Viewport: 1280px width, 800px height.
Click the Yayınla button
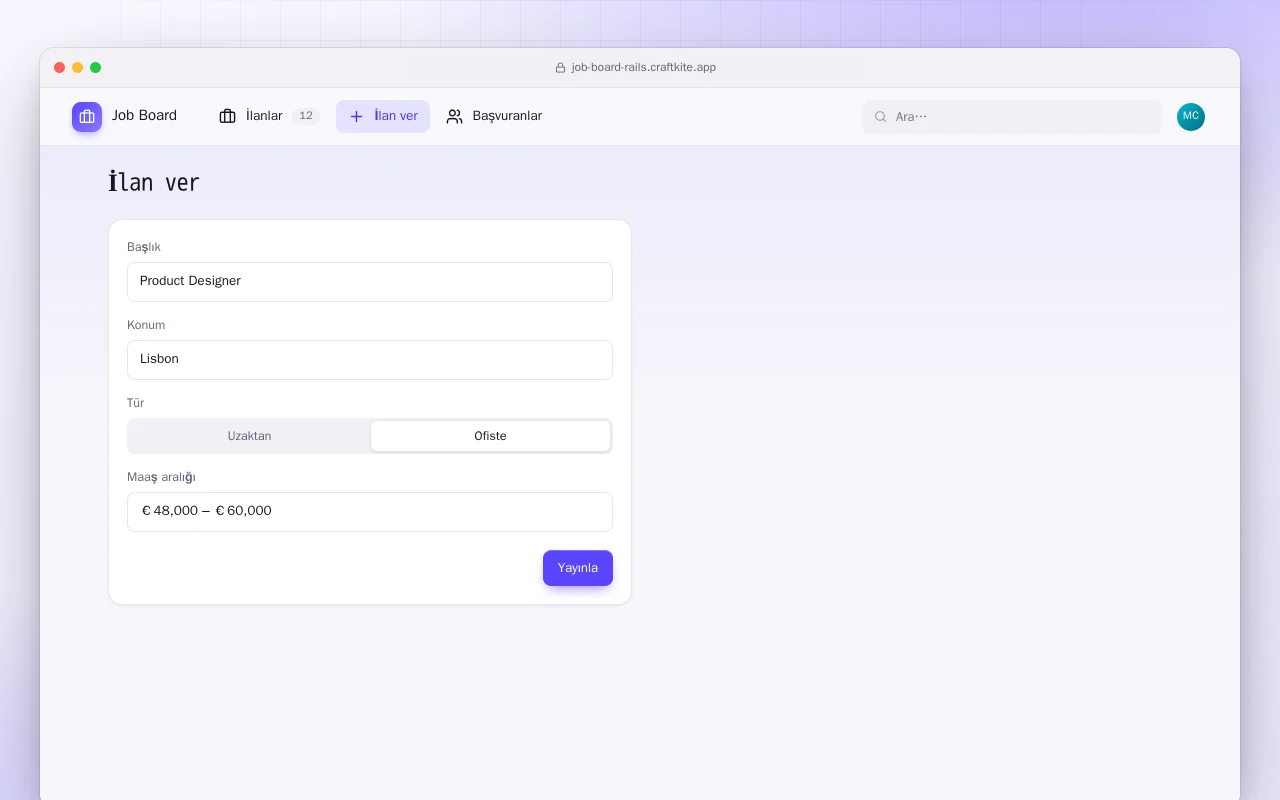click(x=578, y=568)
